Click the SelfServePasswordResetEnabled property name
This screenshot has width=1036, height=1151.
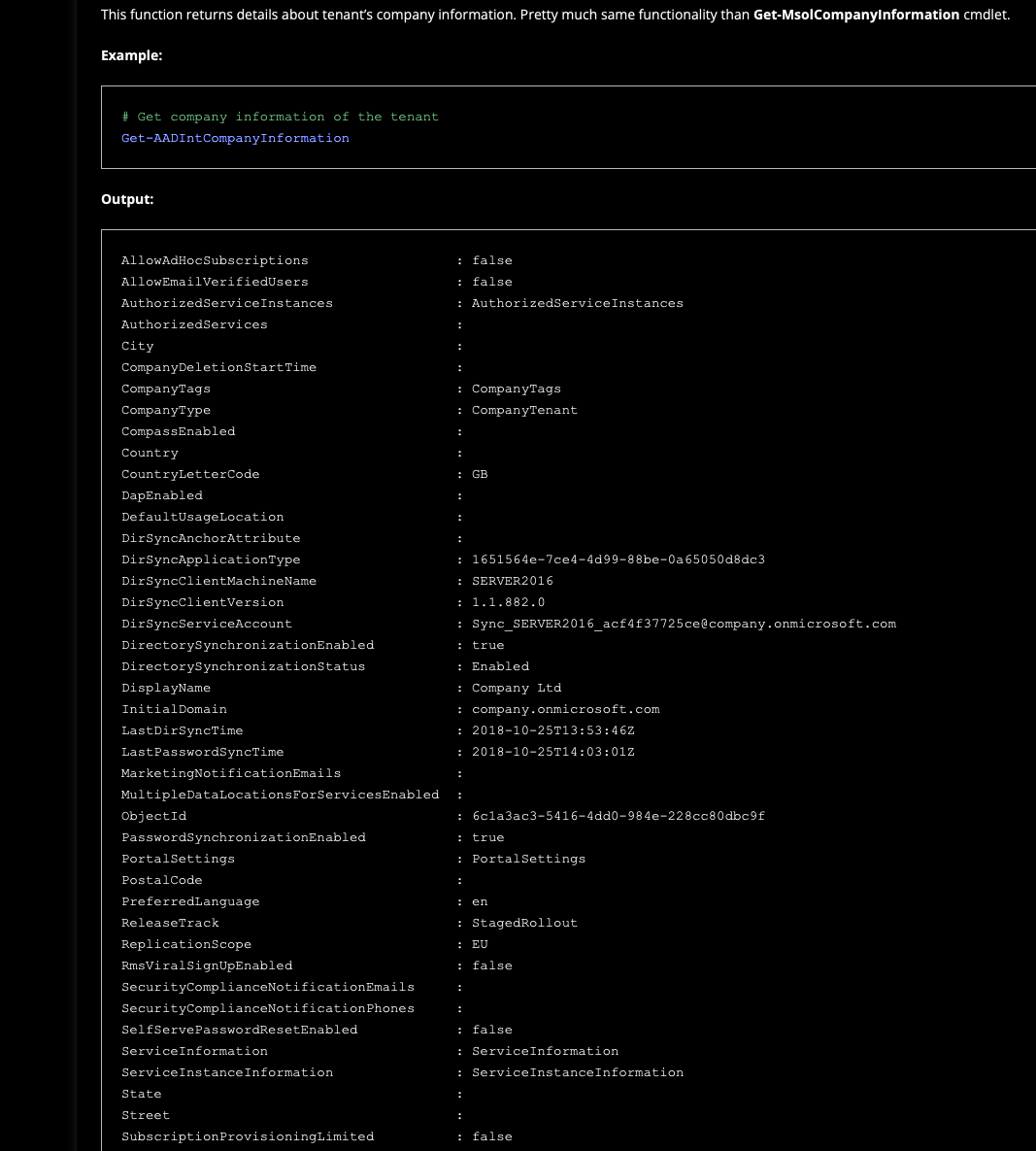pos(239,1030)
